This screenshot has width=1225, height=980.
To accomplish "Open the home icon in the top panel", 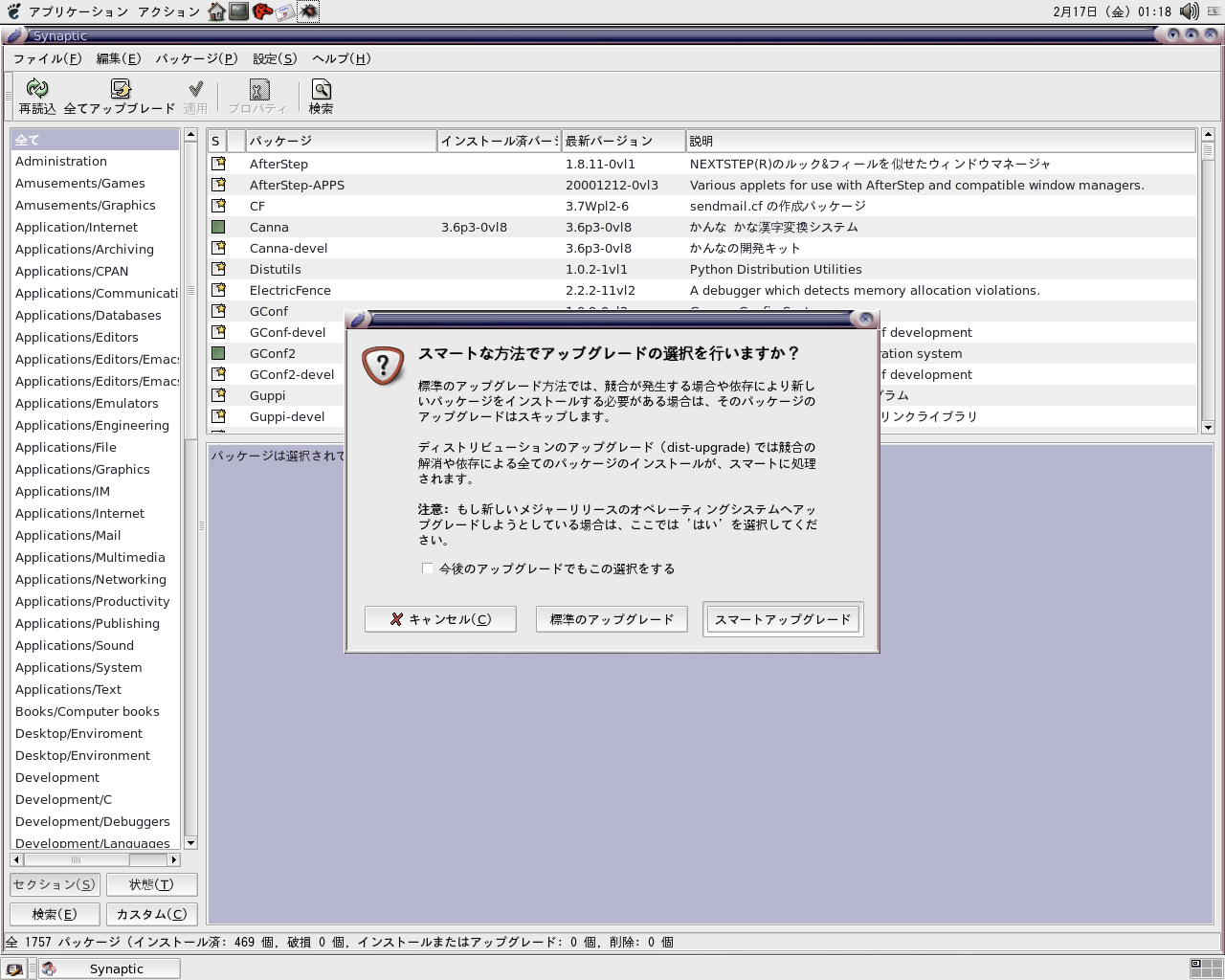I will pyautogui.click(x=217, y=11).
